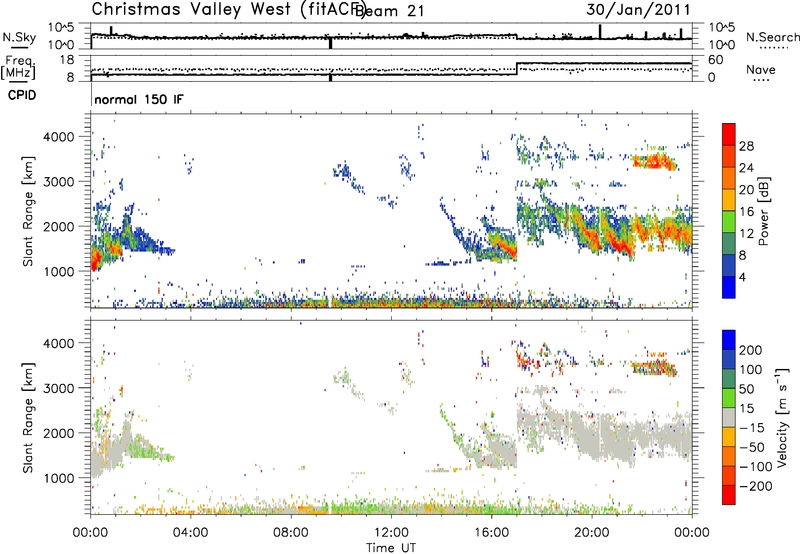Click the 'Velocity [m s-1]' colorbar label

[782, 417]
